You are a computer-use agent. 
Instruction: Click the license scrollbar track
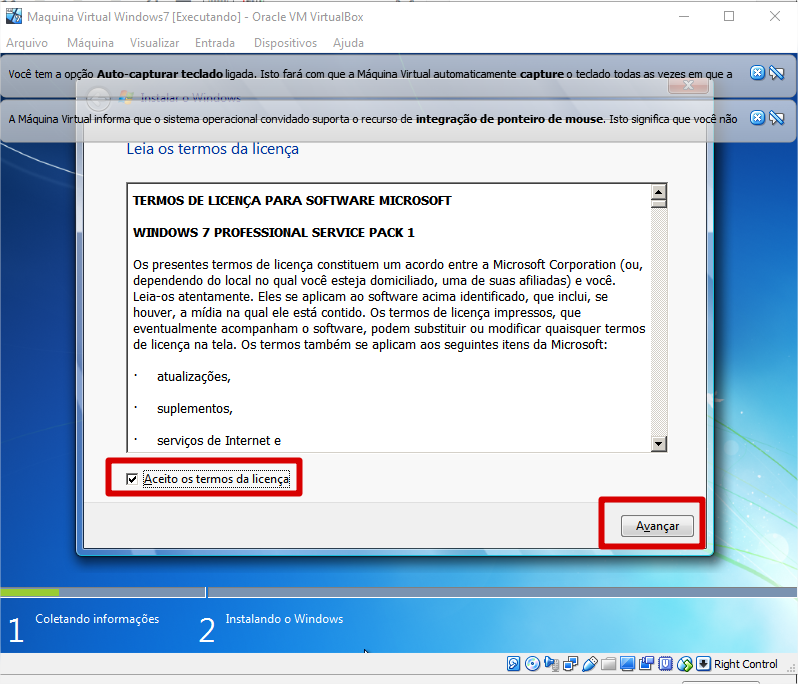pyautogui.click(x=659, y=322)
